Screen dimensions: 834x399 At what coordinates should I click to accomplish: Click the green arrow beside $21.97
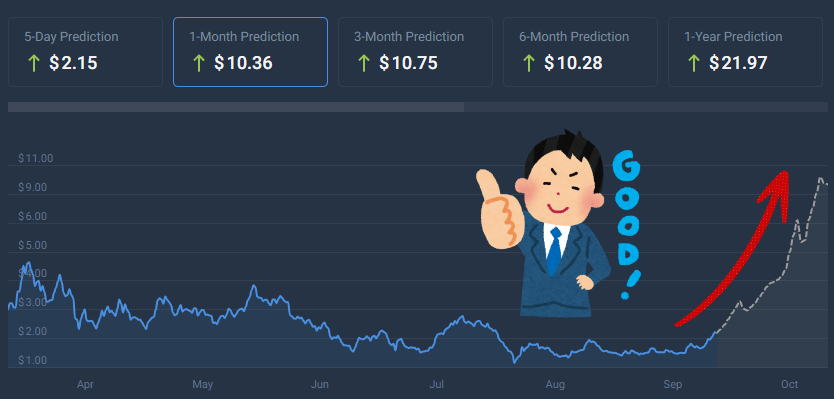point(693,63)
